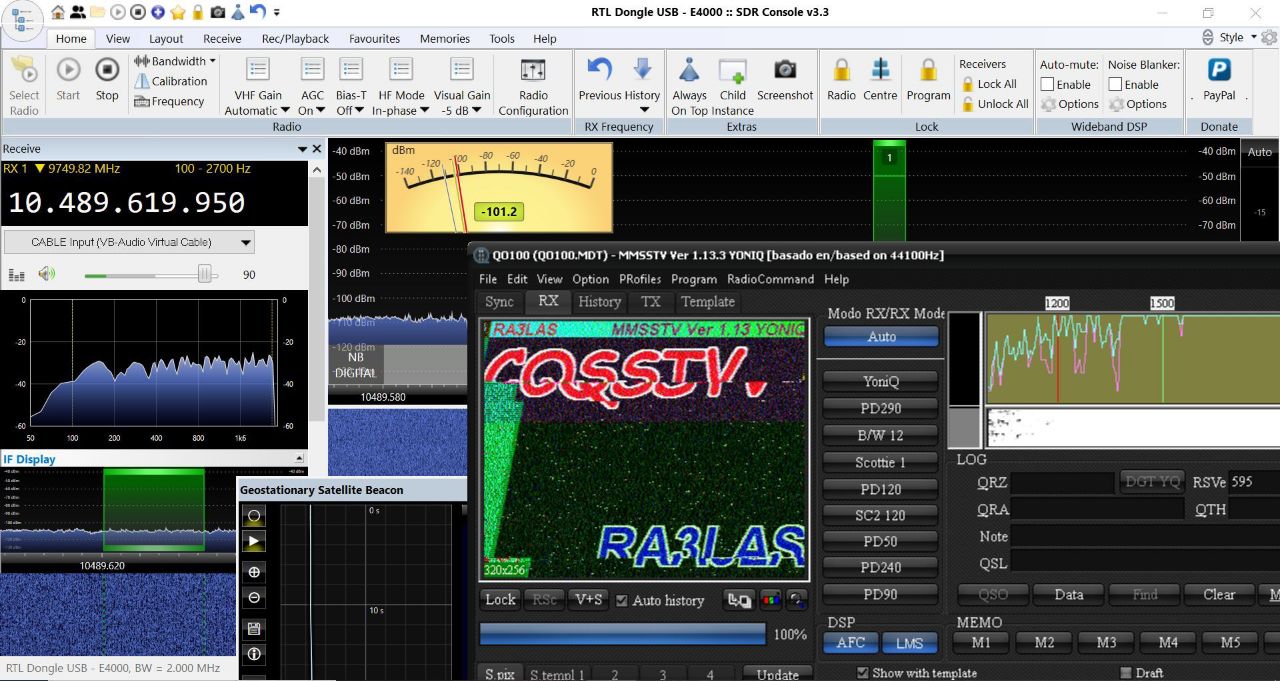
Task: Switch to the Rec/Playback ribbon tab
Action: (x=295, y=39)
